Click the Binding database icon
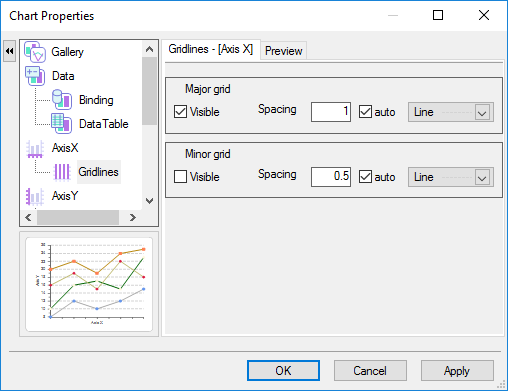 (x=62, y=100)
